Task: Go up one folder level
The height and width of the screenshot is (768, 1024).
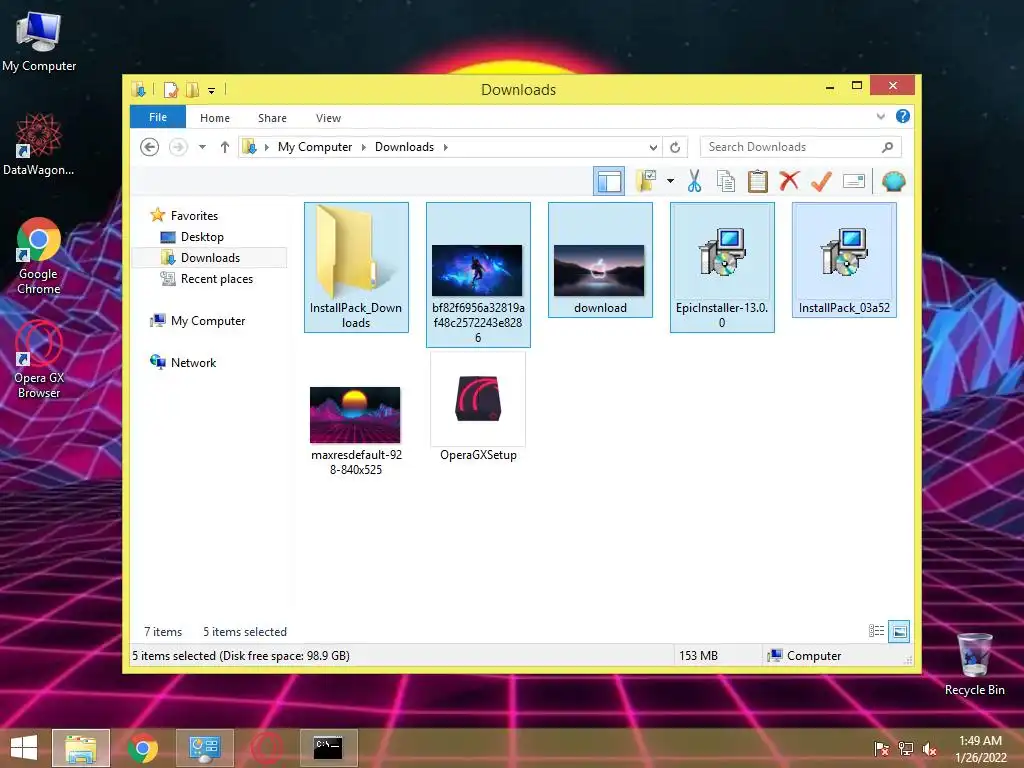Action: pyautogui.click(x=225, y=147)
